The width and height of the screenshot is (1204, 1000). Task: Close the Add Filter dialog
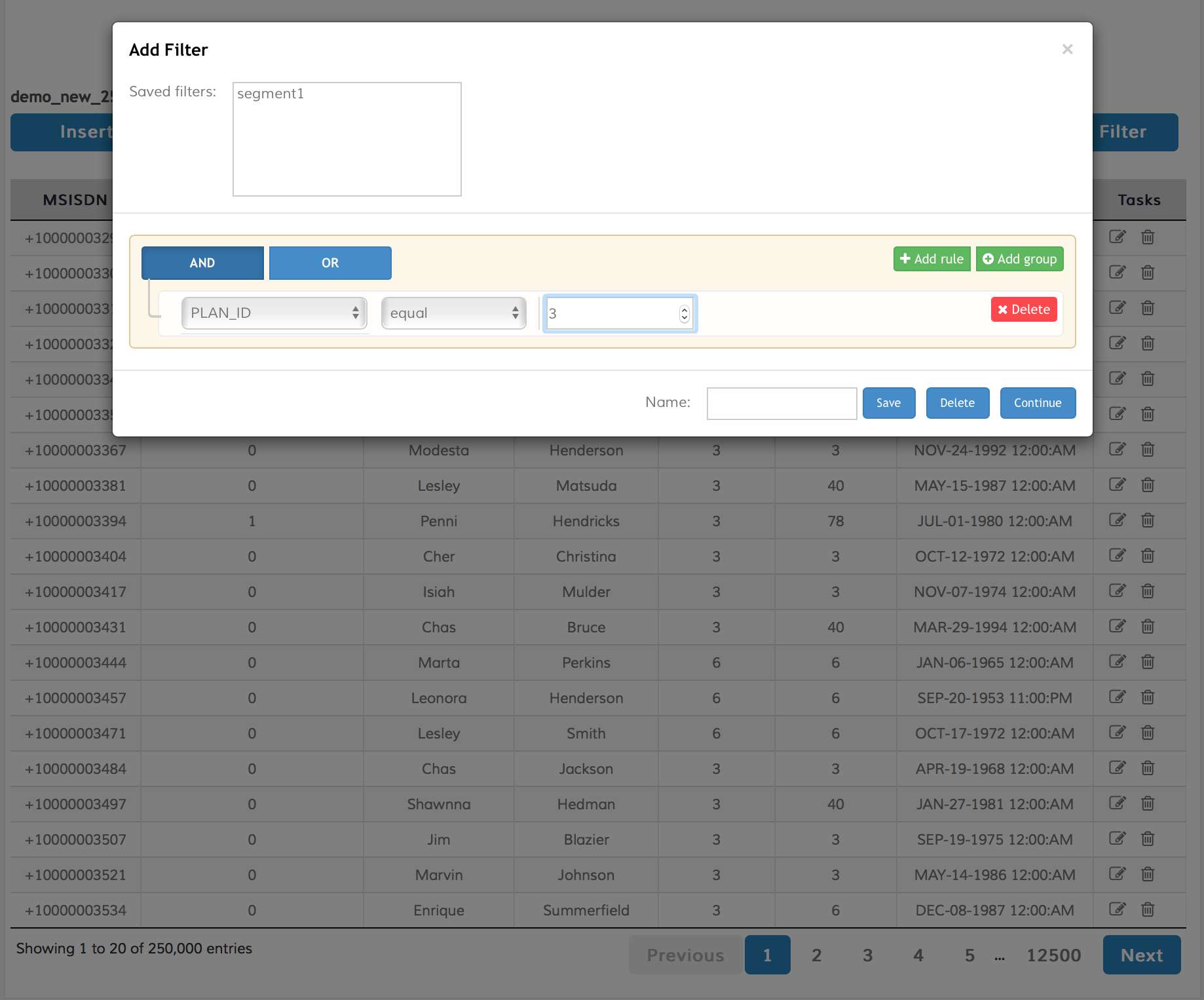1067,50
